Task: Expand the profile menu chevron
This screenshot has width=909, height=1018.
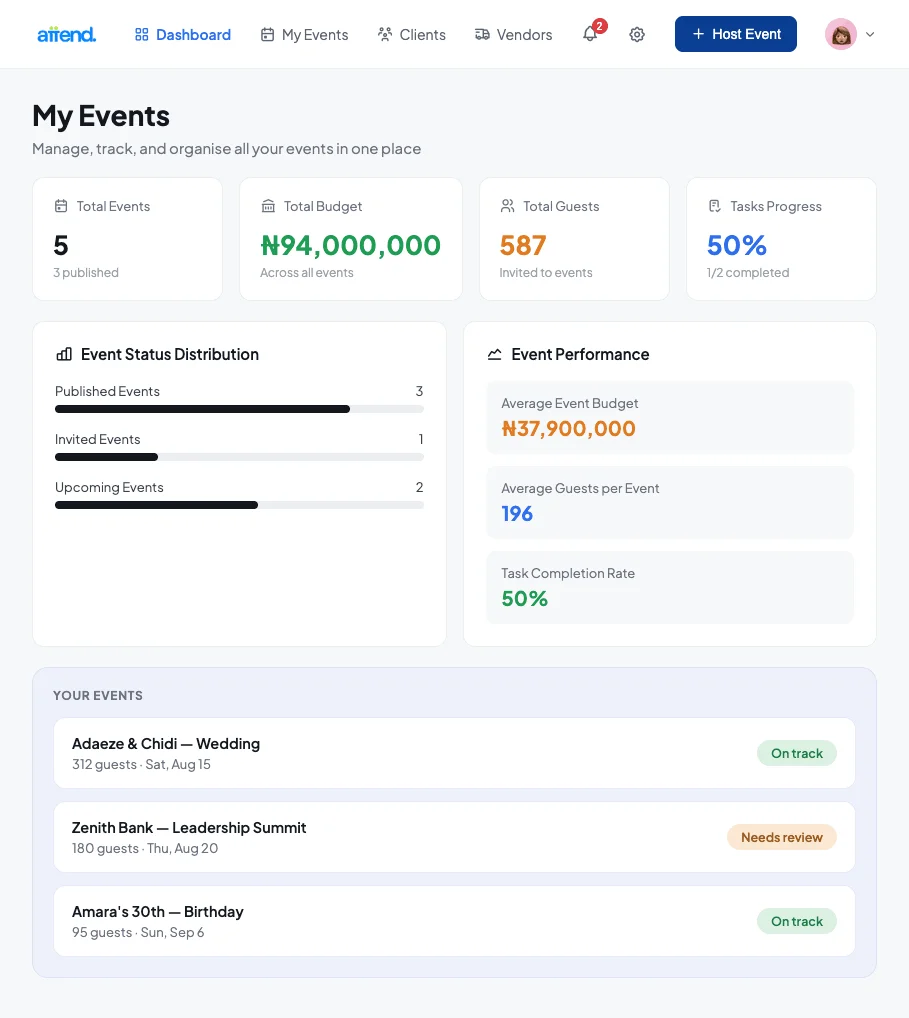Action: (x=870, y=34)
